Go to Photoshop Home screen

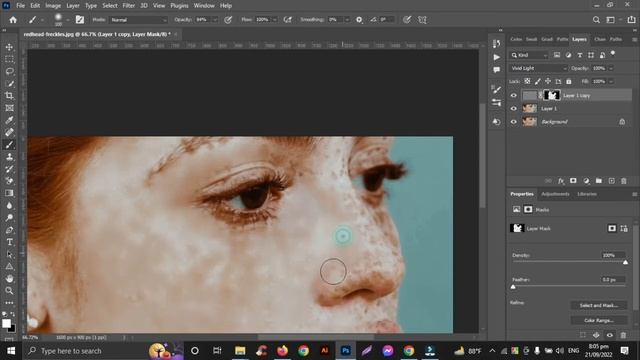(13, 20)
